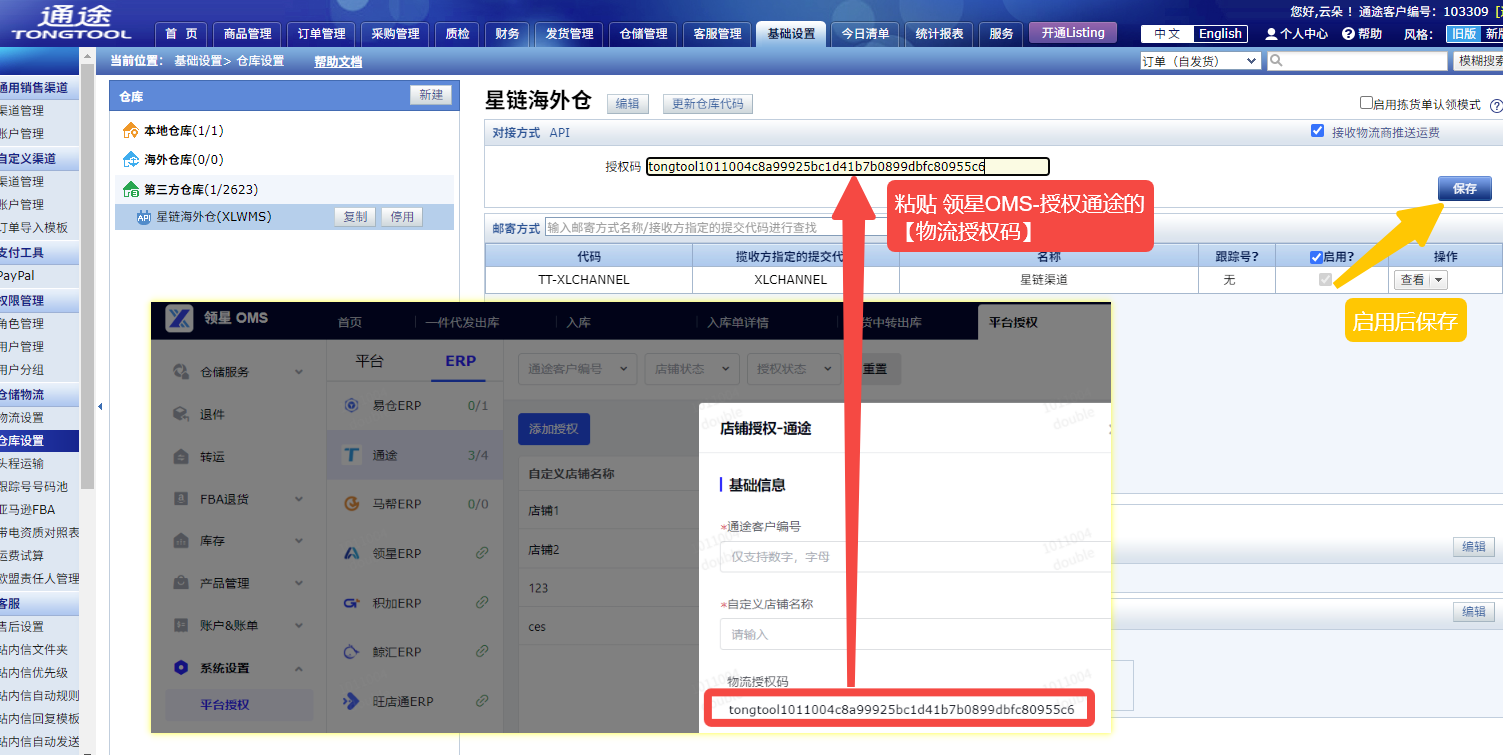The image size is (1503, 755).
Task: Click the magnifier icon in the search box
Action: click(1276, 61)
